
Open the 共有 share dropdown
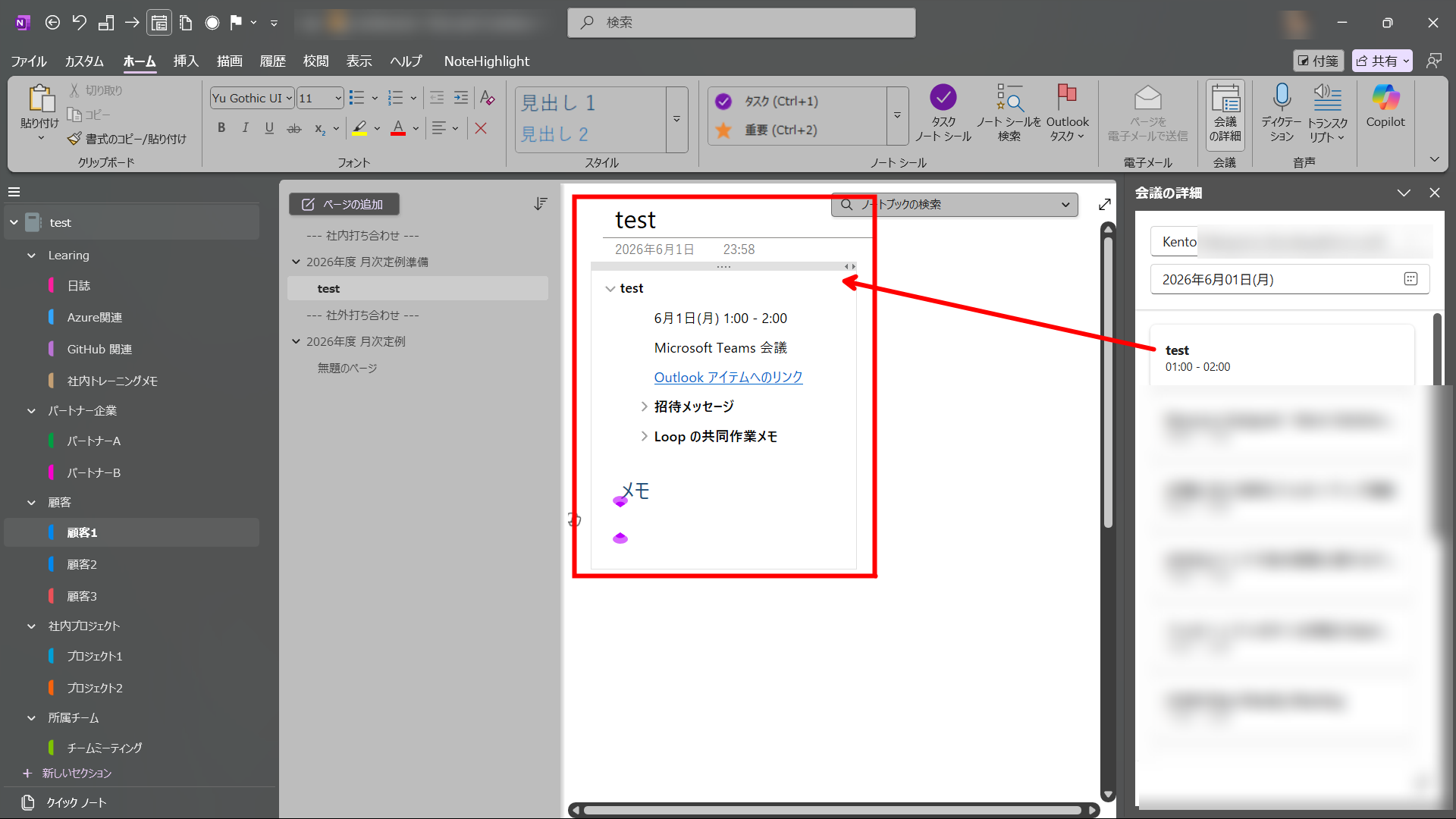pyautogui.click(x=1383, y=61)
